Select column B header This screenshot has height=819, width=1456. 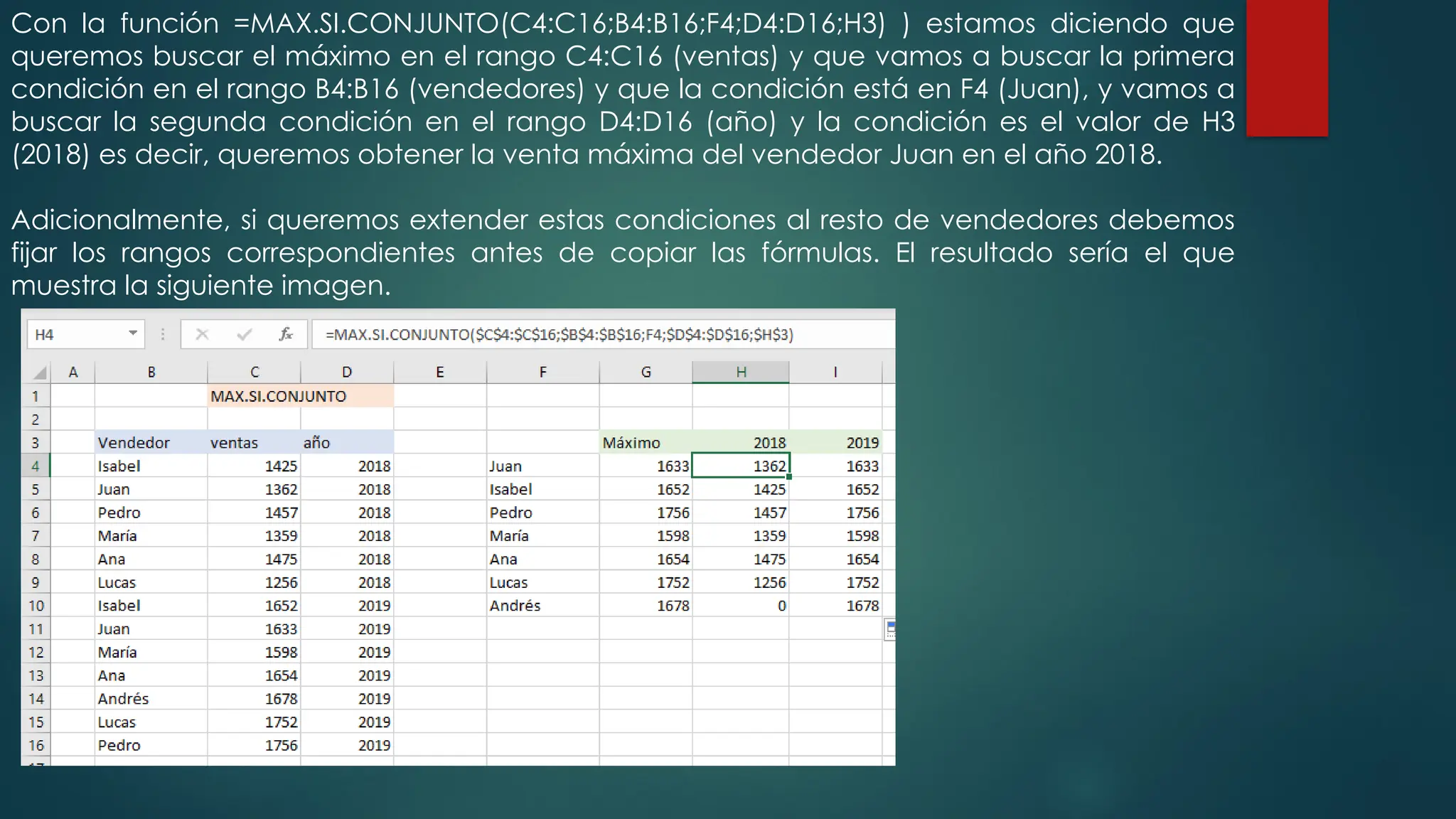point(151,372)
